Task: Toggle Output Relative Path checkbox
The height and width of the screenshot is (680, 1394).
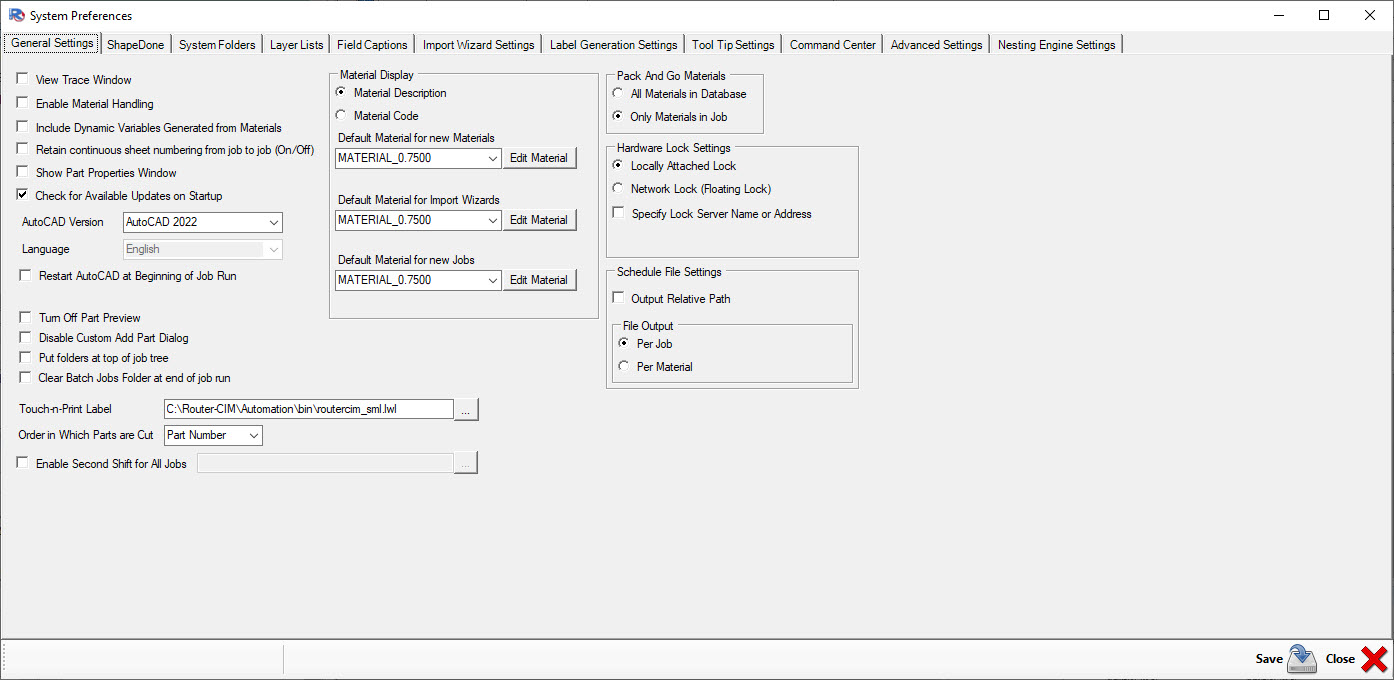Action: tap(619, 298)
